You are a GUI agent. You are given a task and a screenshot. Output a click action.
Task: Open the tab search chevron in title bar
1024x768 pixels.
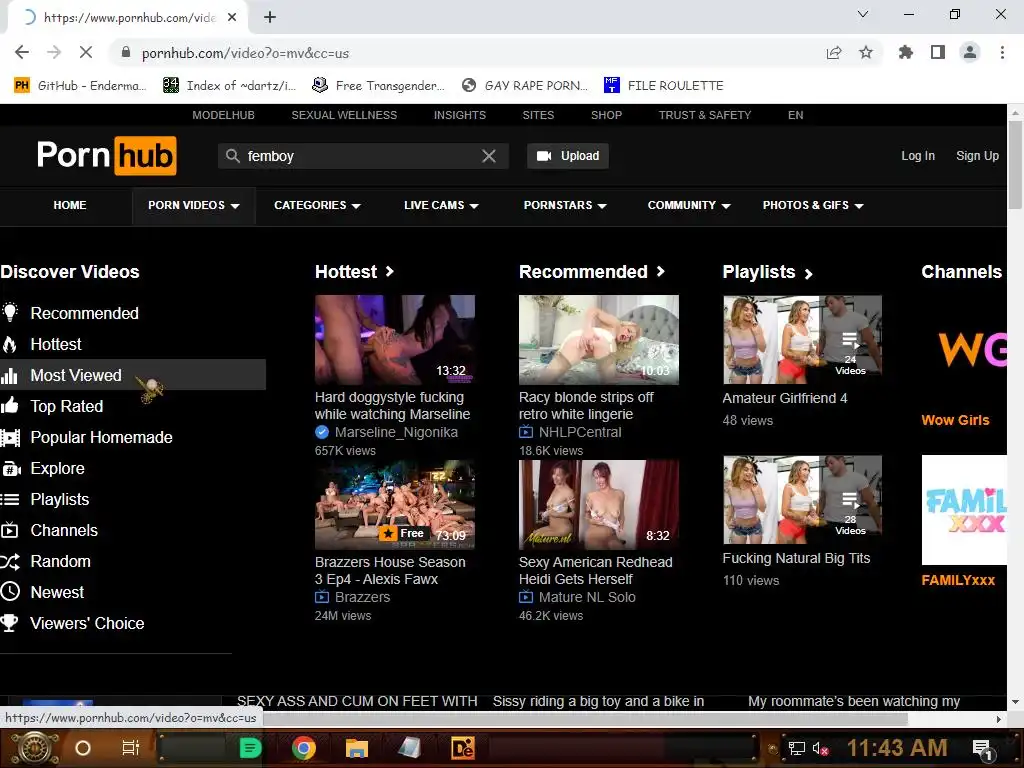pos(863,14)
